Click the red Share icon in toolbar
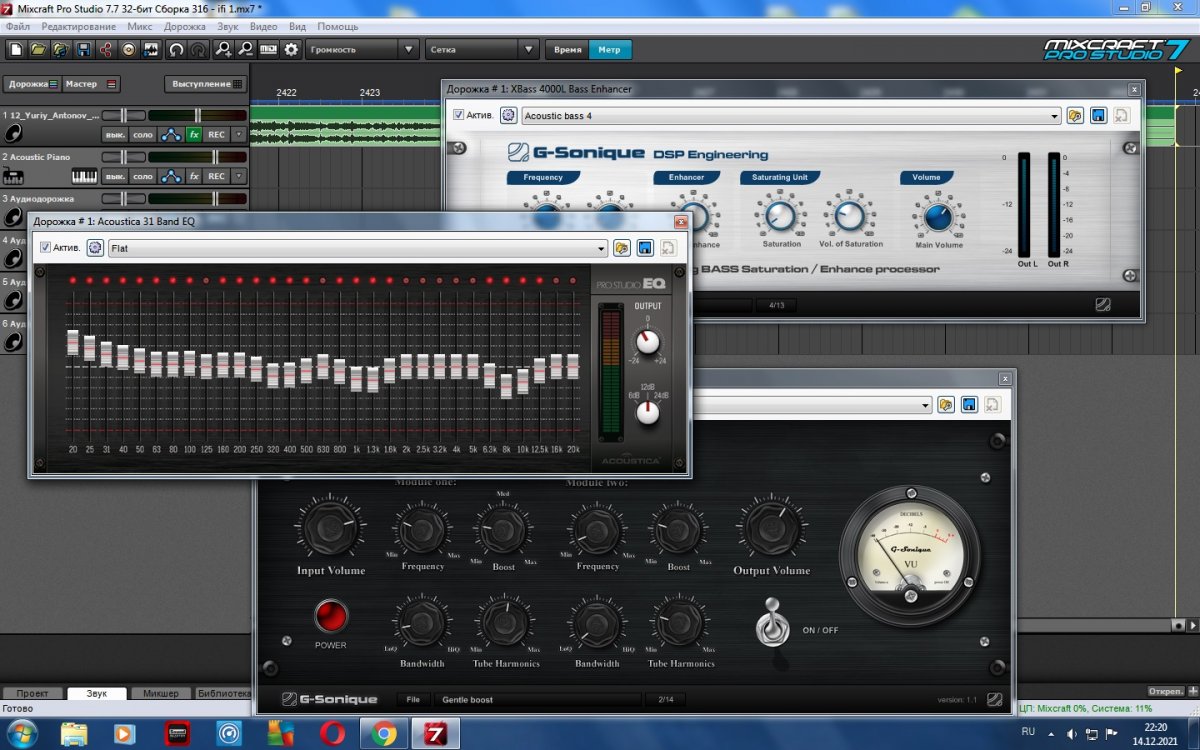Viewport: 1200px width, 750px height. [x=106, y=49]
